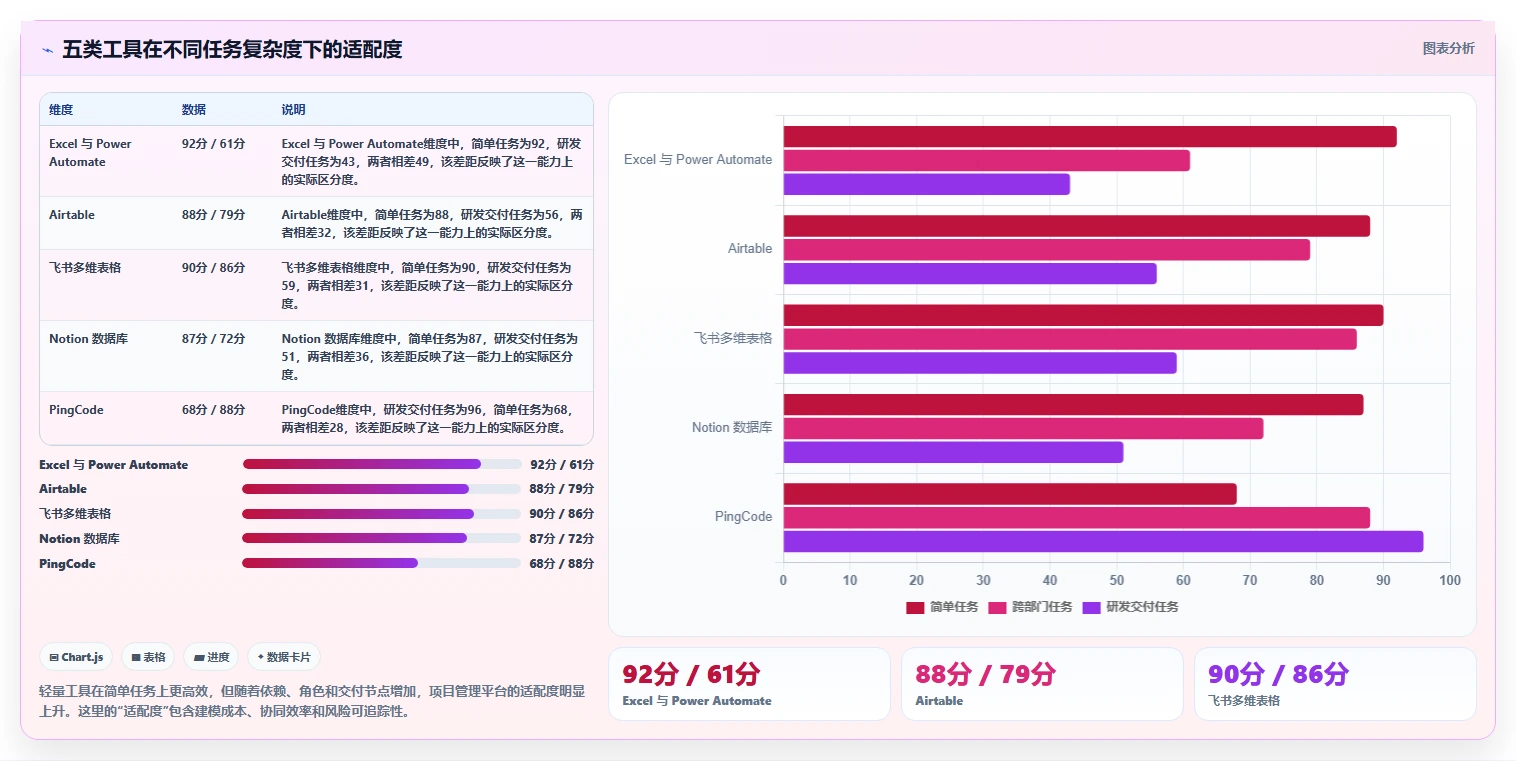Click PingCode's crimson 简单任务 bar in the chart
Viewport: 1516px width, 761px height.
pyautogui.click(x=1010, y=494)
